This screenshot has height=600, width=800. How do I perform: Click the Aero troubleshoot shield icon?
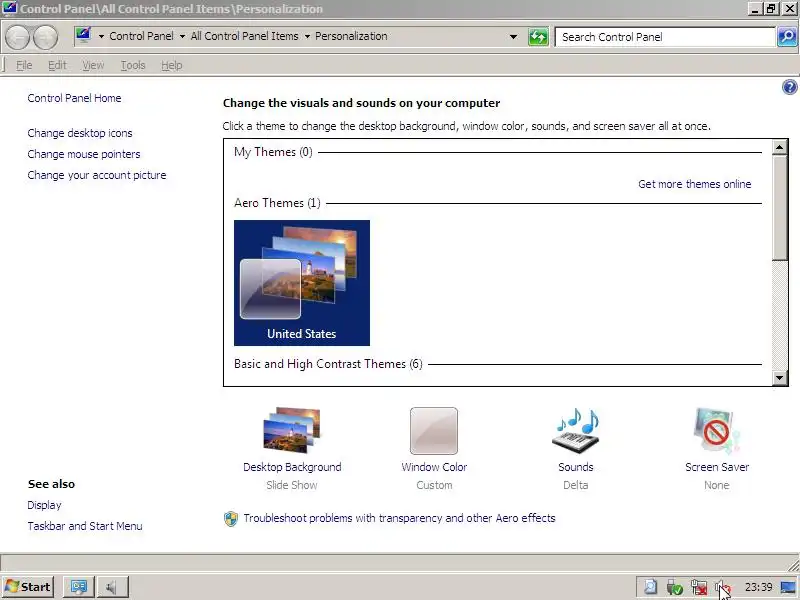(x=231, y=519)
